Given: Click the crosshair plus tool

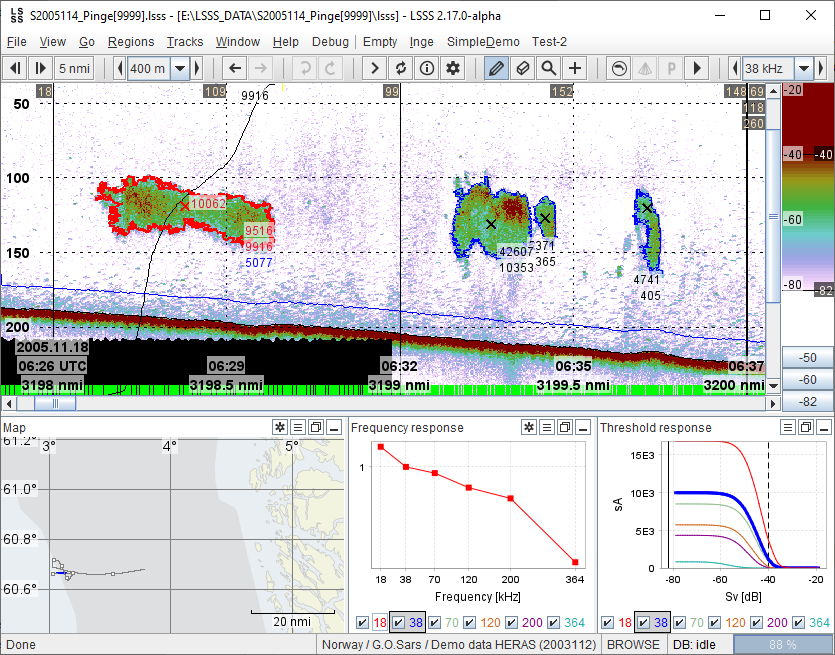Looking at the screenshot, I should coord(575,68).
